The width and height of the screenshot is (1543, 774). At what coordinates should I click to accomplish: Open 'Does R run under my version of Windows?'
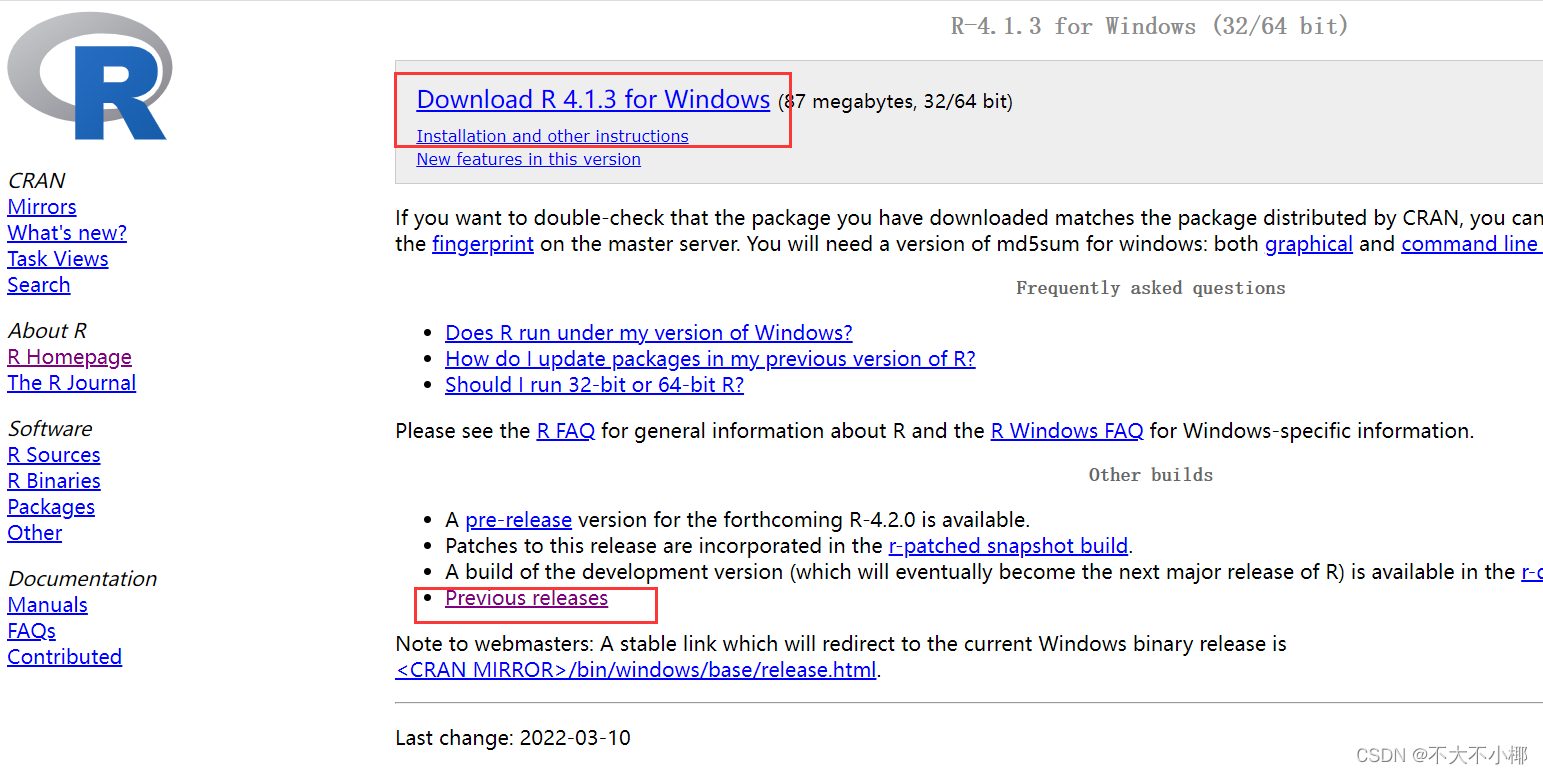[x=649, y=333]
